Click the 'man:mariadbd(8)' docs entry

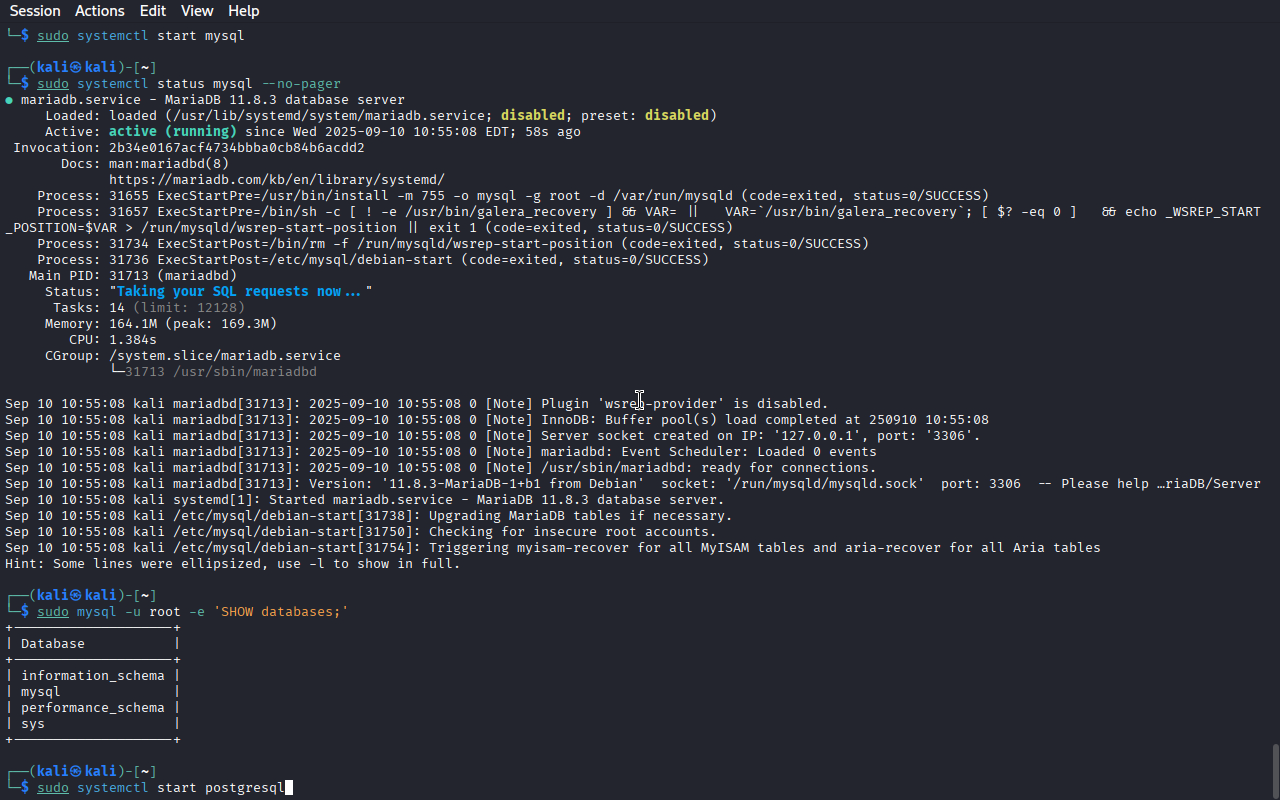coord(169,164)
